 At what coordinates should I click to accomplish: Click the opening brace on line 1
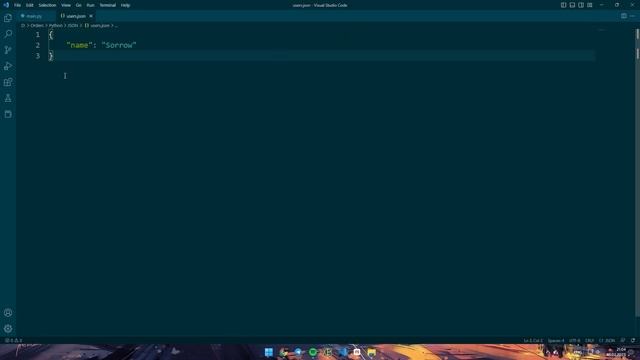[x=51, y=35]
